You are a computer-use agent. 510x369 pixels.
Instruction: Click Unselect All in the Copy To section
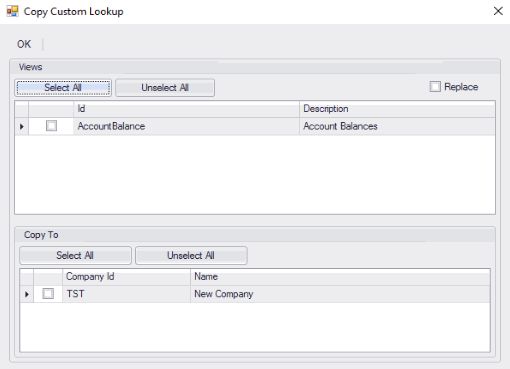coord(191,256)
